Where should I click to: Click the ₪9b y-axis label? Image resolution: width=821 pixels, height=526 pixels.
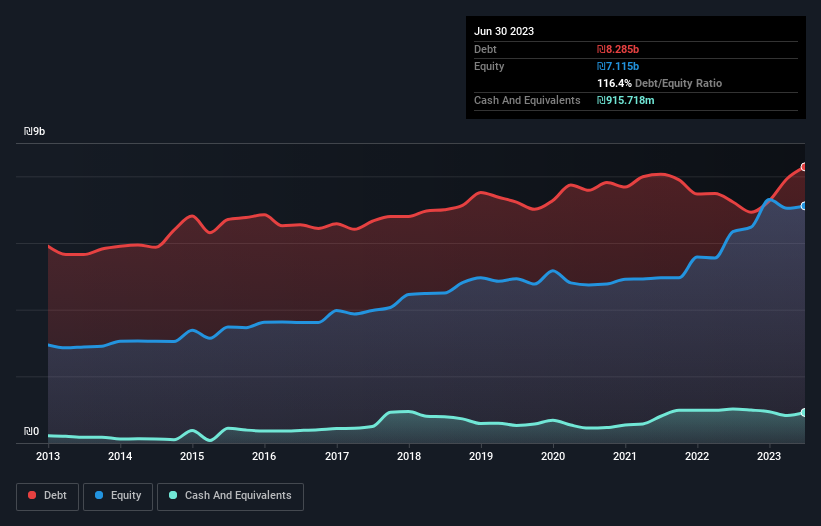tap(35, 131)
